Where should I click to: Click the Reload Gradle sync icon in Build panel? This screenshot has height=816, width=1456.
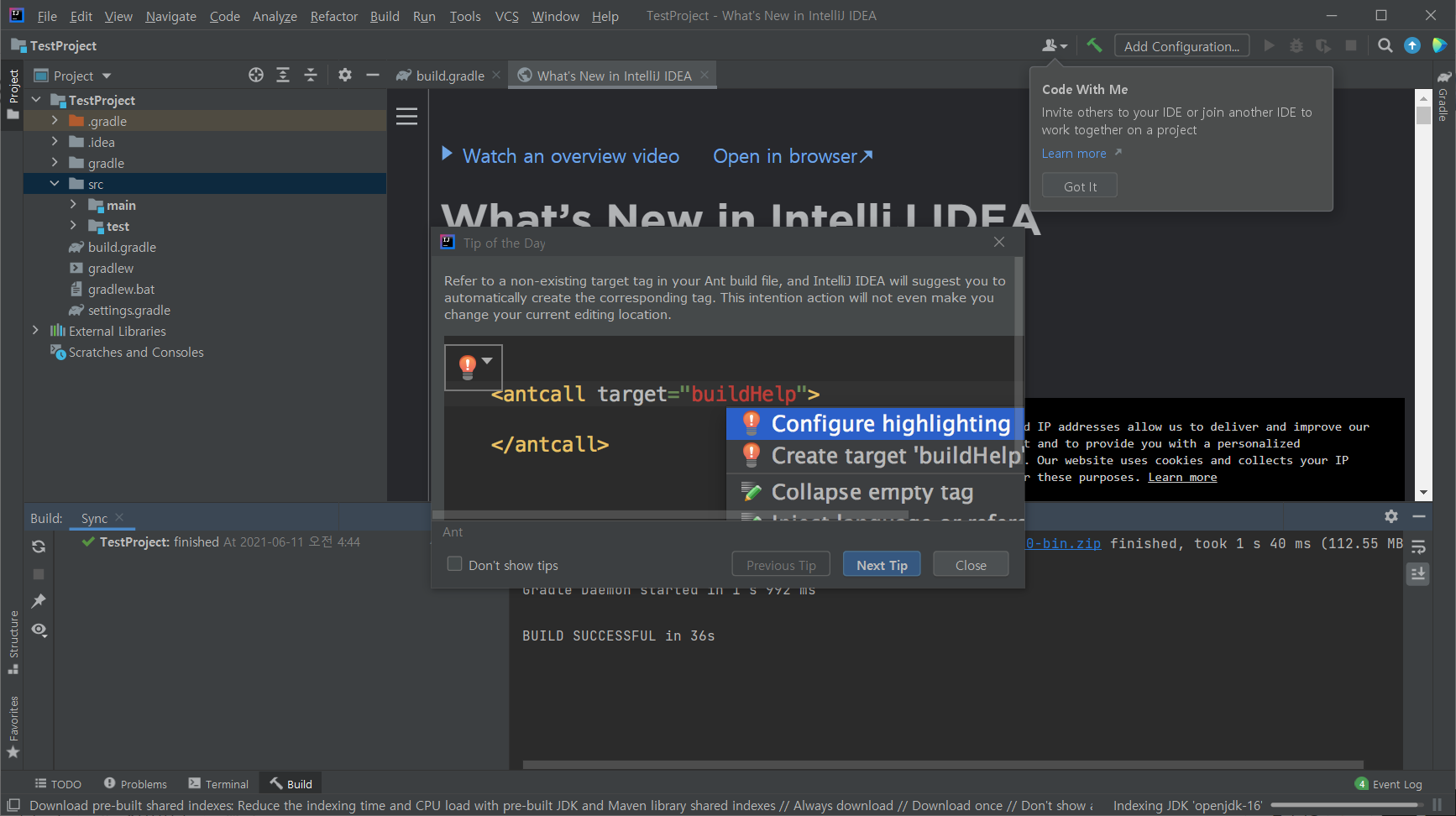click(39, 547)
